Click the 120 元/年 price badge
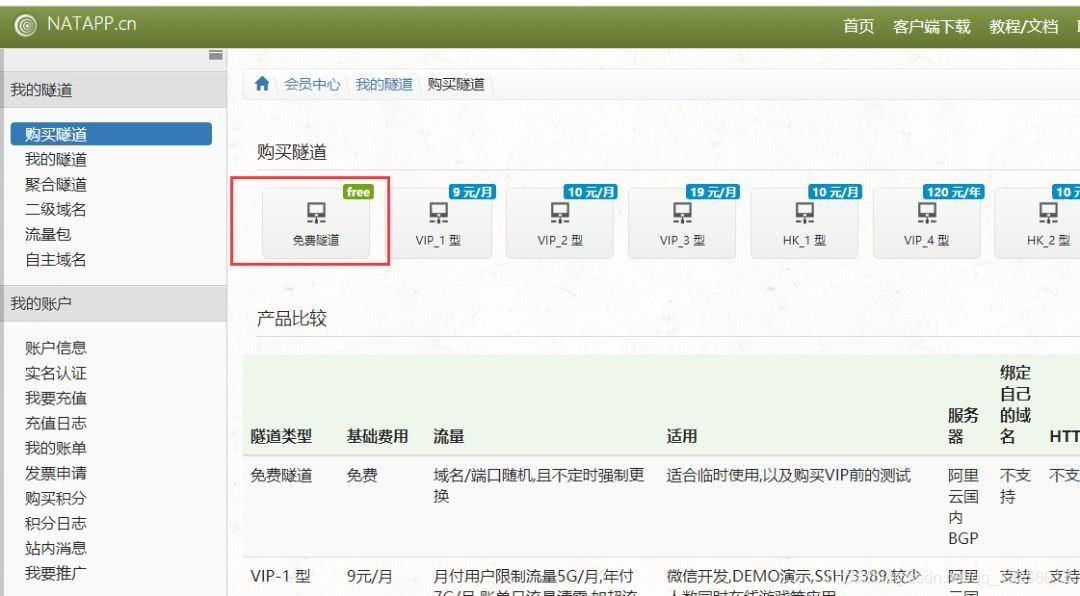Image resolution: width=1080 pixels, height=596 pixels. pyautogui.click(x=953, y=192)
